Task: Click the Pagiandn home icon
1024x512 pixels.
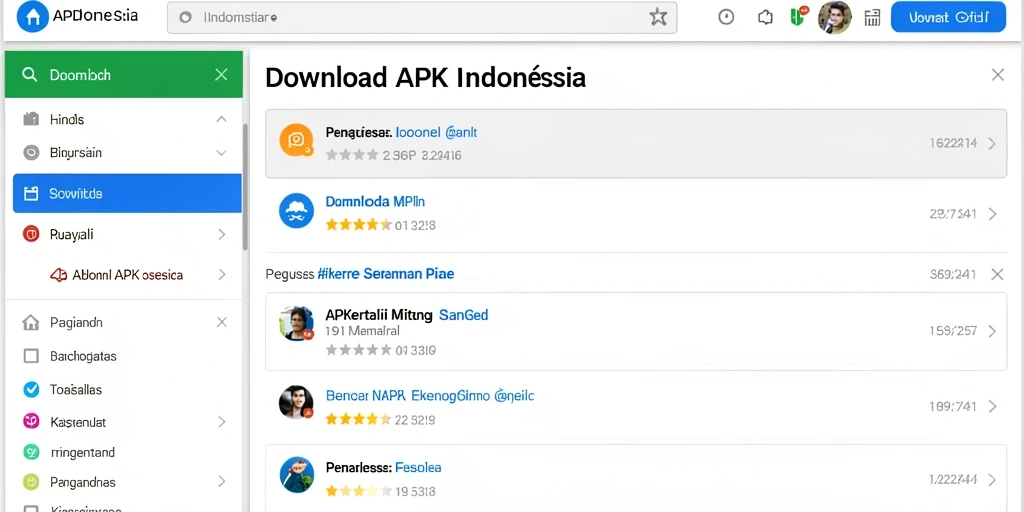Action: click(x=31, y=322)
